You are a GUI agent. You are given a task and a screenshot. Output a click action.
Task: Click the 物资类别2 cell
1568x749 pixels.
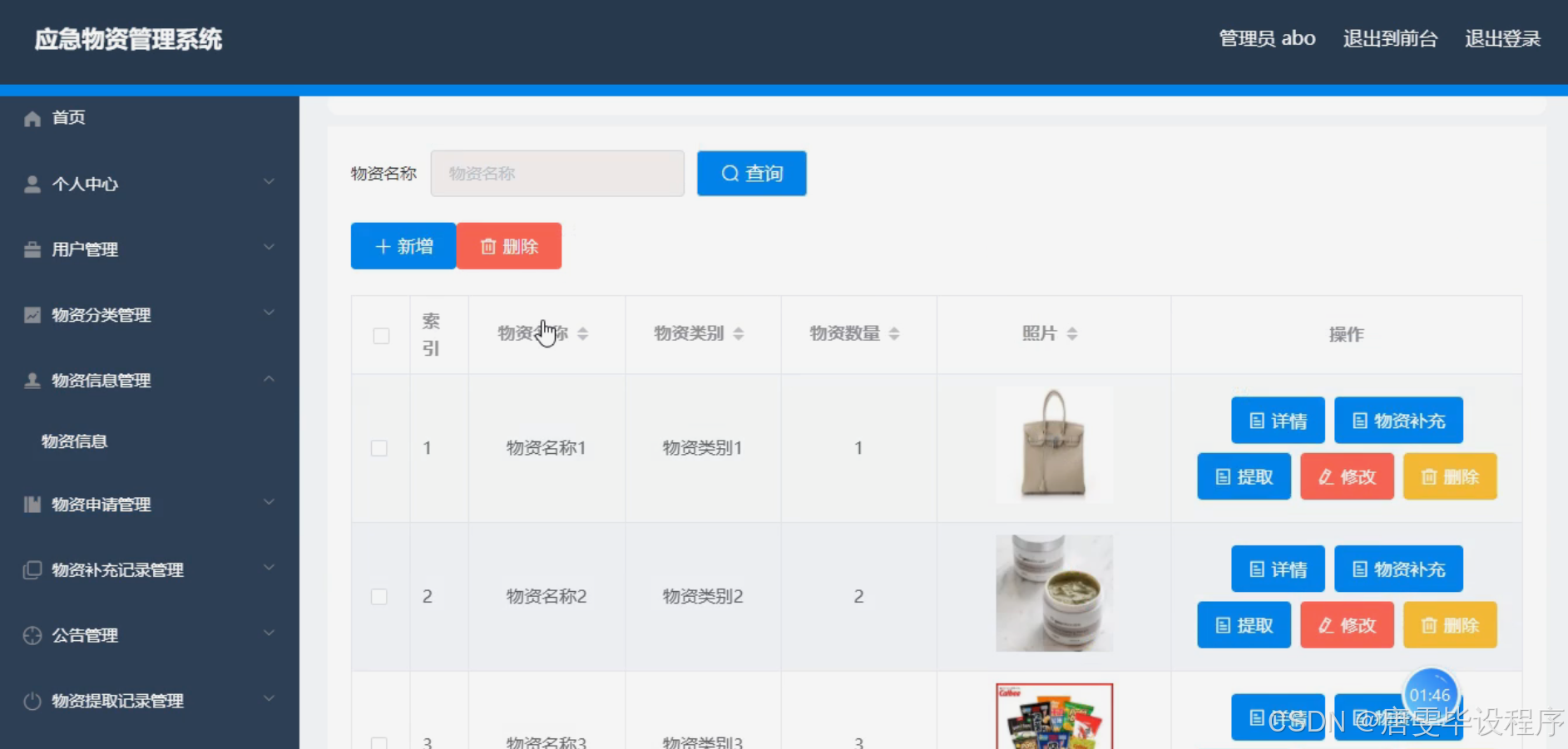(703, 597)
